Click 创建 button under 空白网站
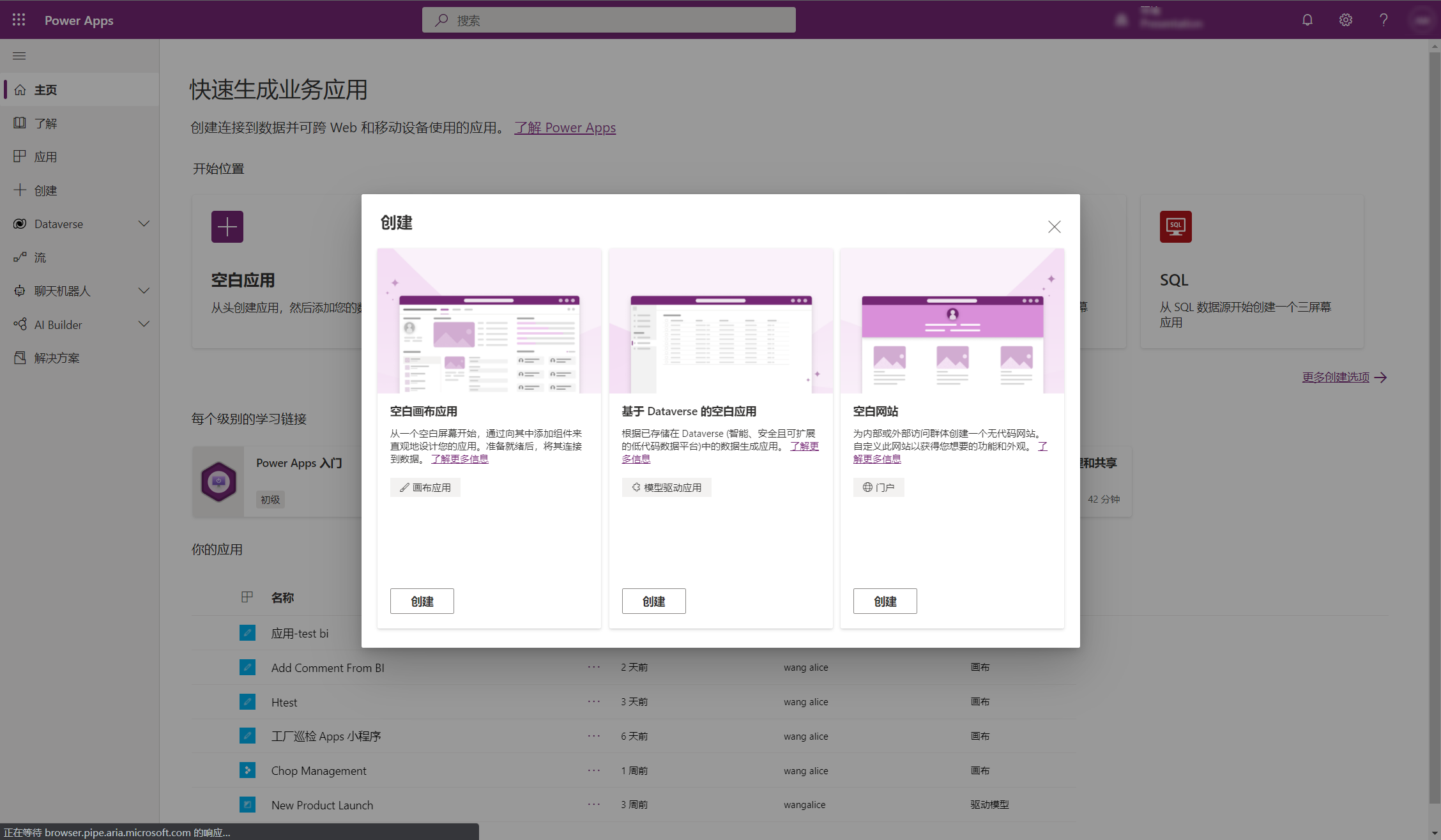Screen dimensions: 1441x840 coord(885,601)
